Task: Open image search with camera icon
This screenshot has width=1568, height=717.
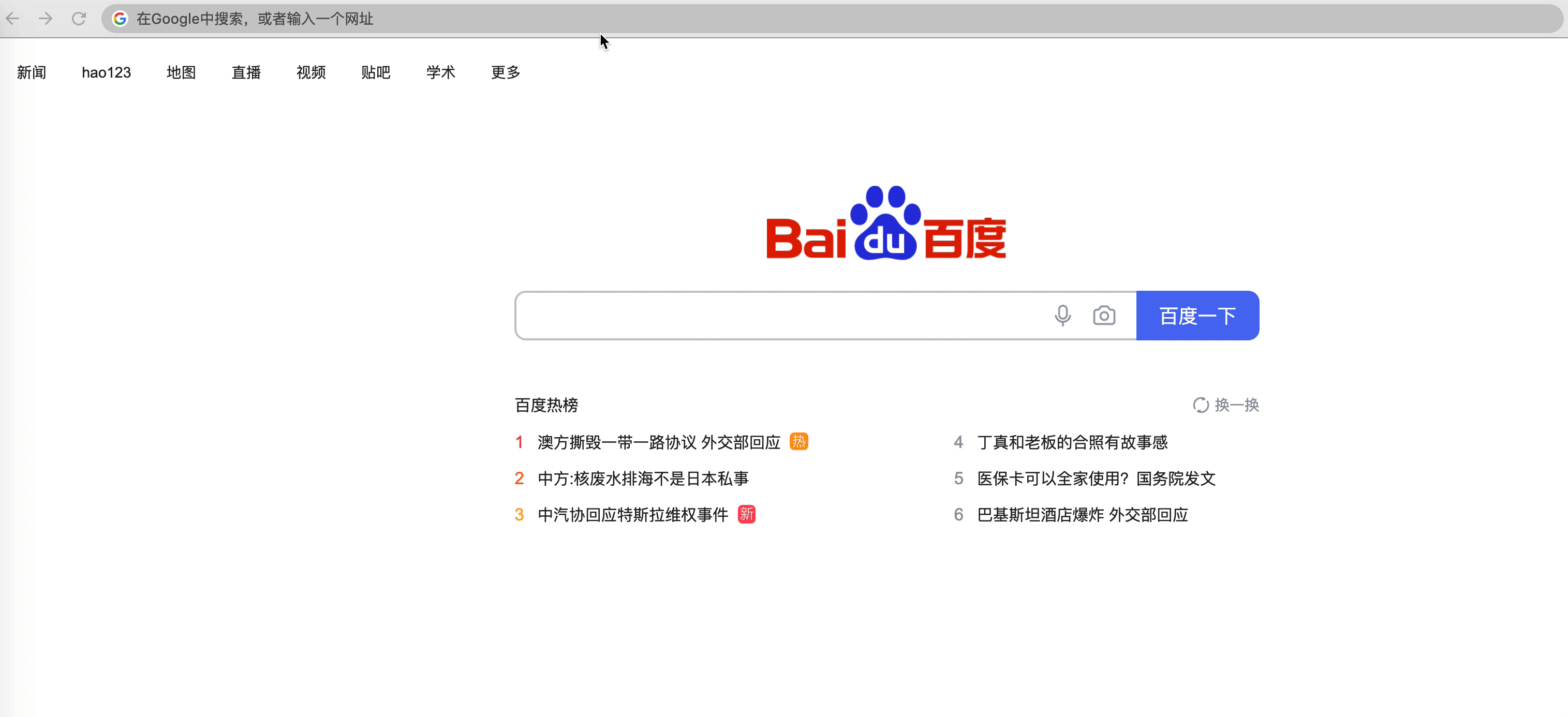Action: coord(1104,315)
